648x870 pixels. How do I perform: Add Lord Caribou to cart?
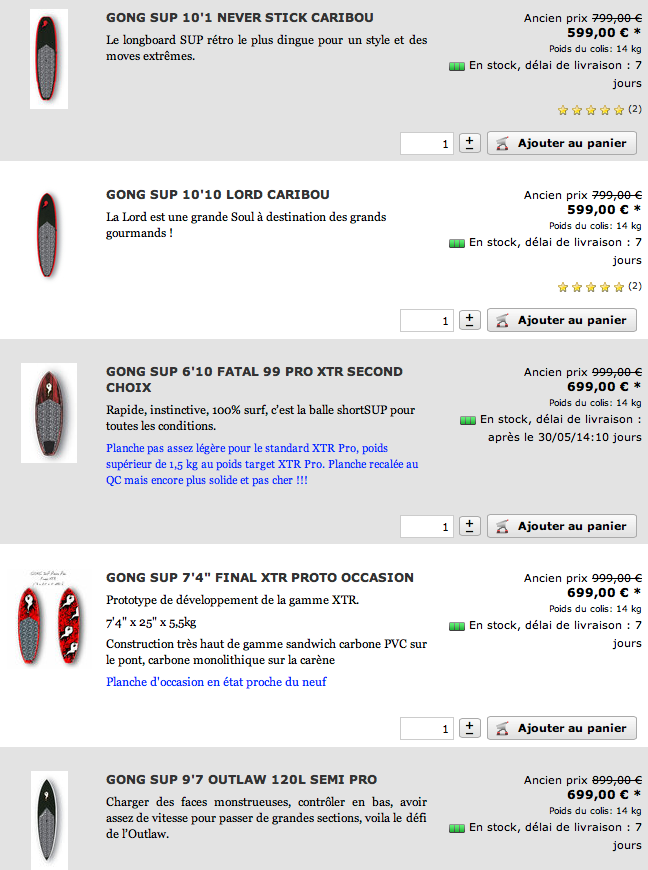[561, 320]
